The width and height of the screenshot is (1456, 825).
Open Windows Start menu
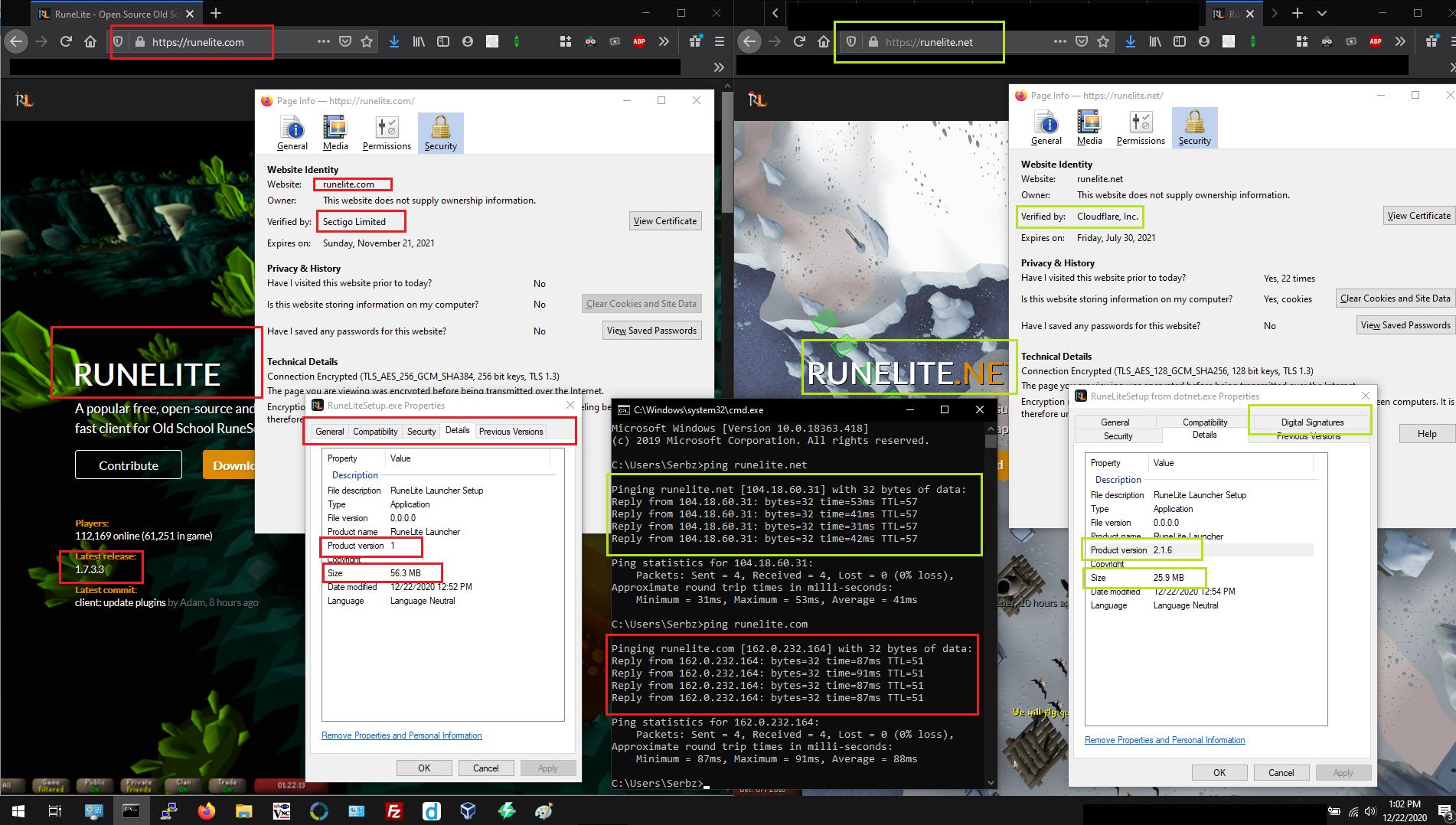18,811
